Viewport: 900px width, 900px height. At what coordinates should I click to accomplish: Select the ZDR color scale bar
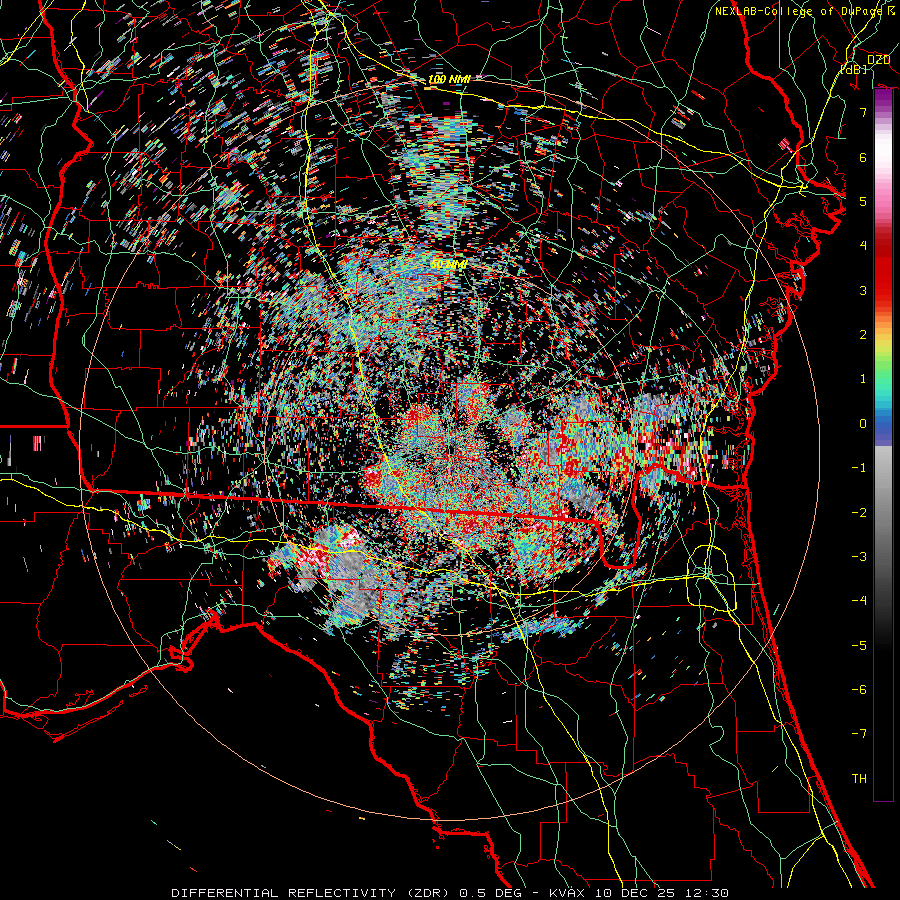pyautogui.click(x=883, y=445)
